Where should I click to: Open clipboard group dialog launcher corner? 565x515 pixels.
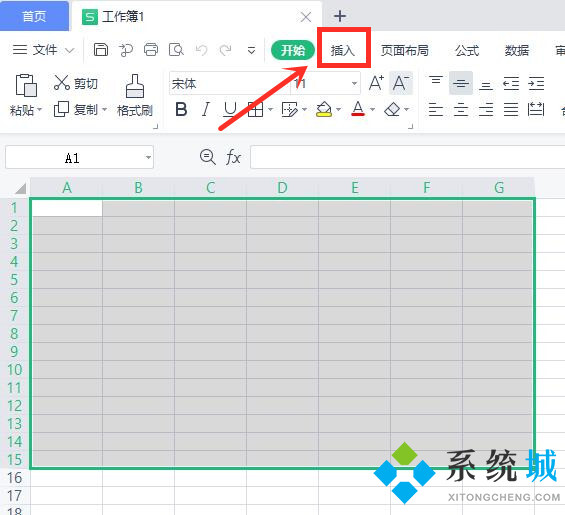click(156, 126)
